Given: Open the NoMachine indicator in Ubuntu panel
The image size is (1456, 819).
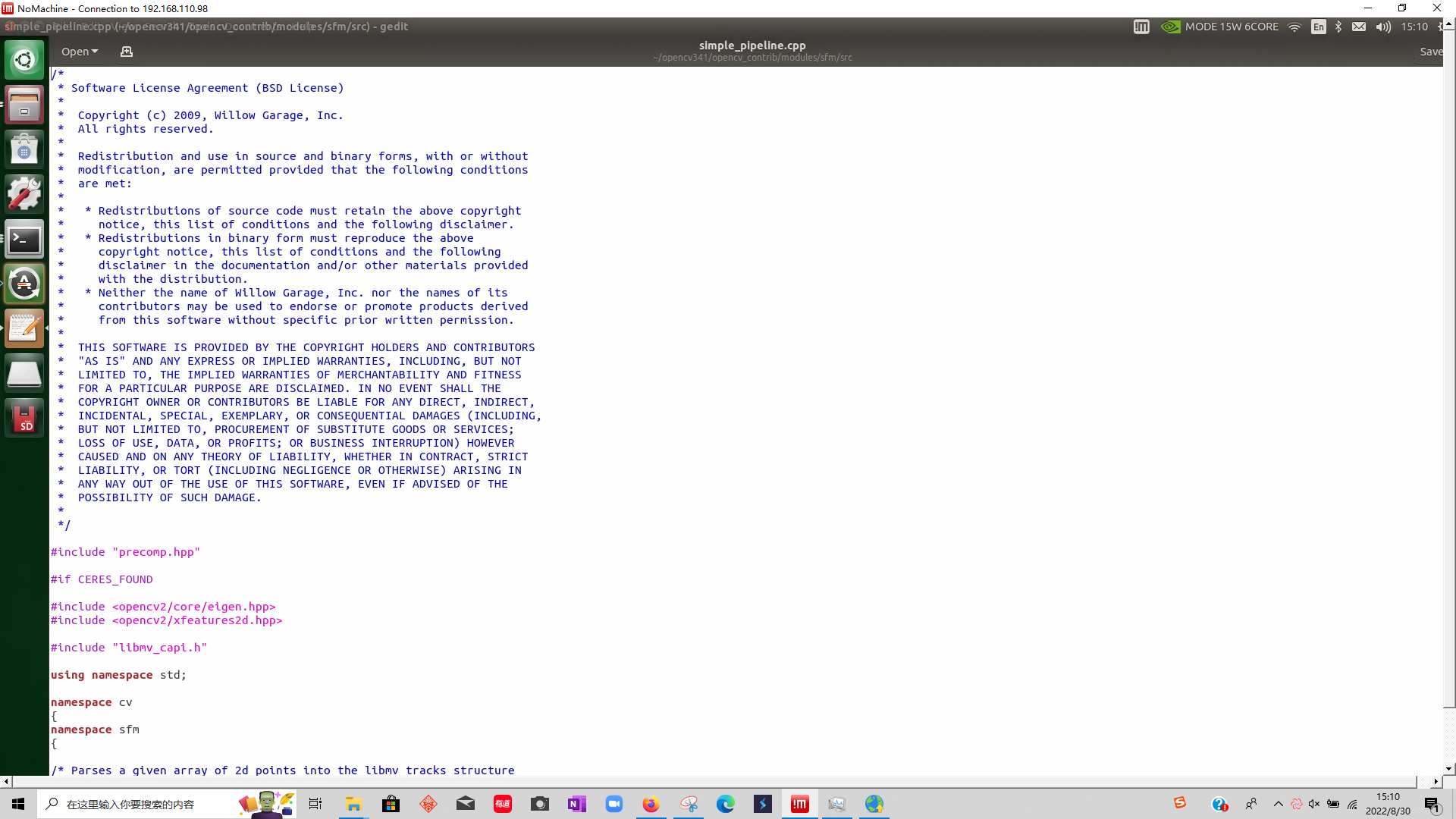Looking at the screenshot, I should (x=1141, y=27).
